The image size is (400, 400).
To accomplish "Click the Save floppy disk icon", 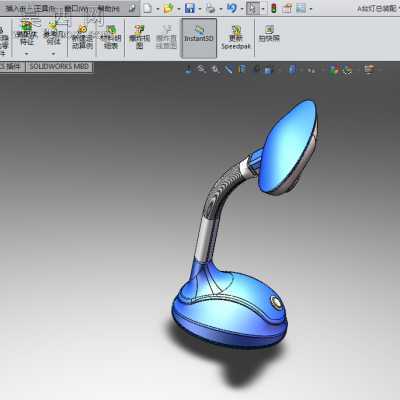I will tap(189, 8).
